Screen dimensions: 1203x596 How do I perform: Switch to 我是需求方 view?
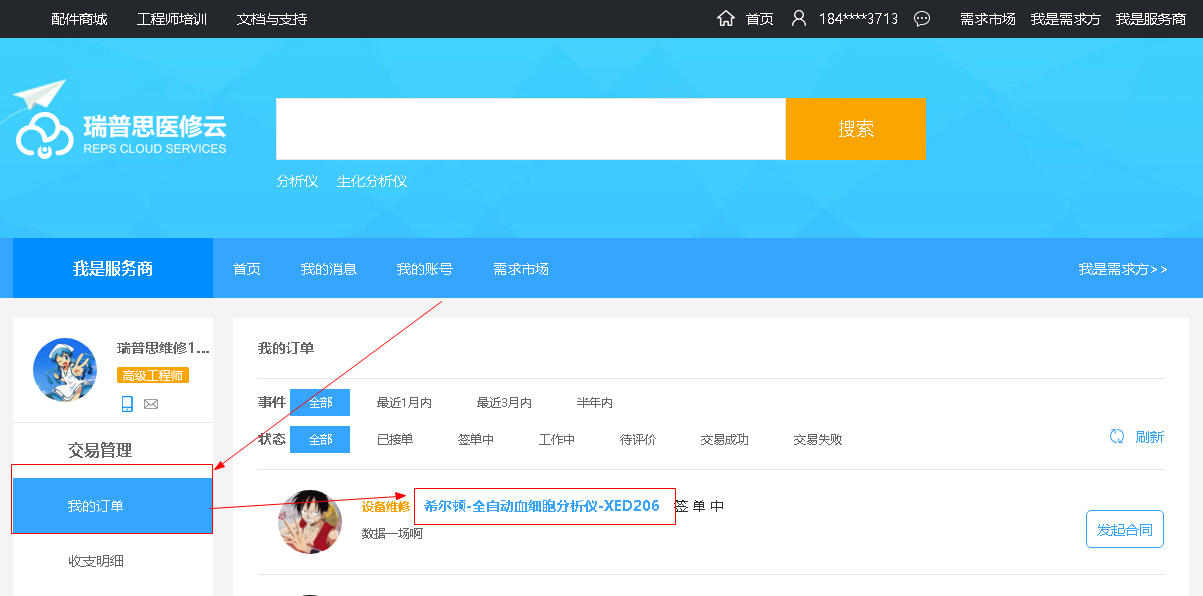[x=1122, y=269]
